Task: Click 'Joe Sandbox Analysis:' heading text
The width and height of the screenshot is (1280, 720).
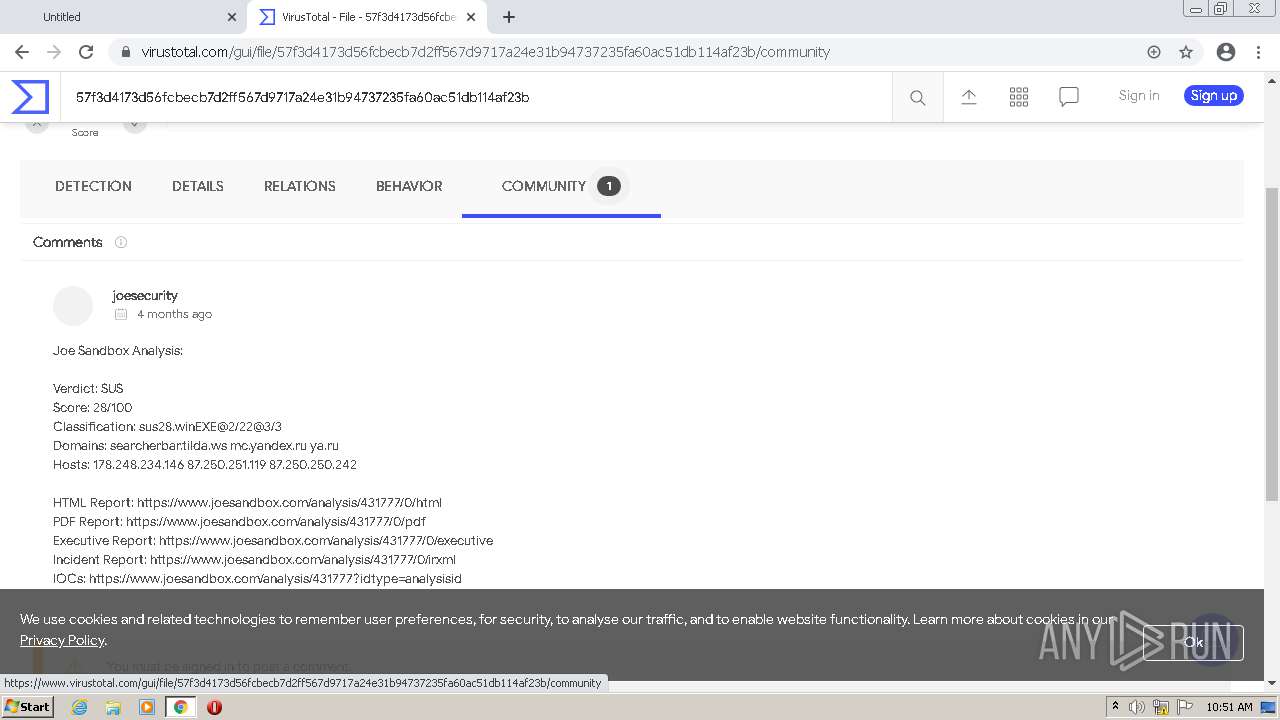Action: coord(118,351)
